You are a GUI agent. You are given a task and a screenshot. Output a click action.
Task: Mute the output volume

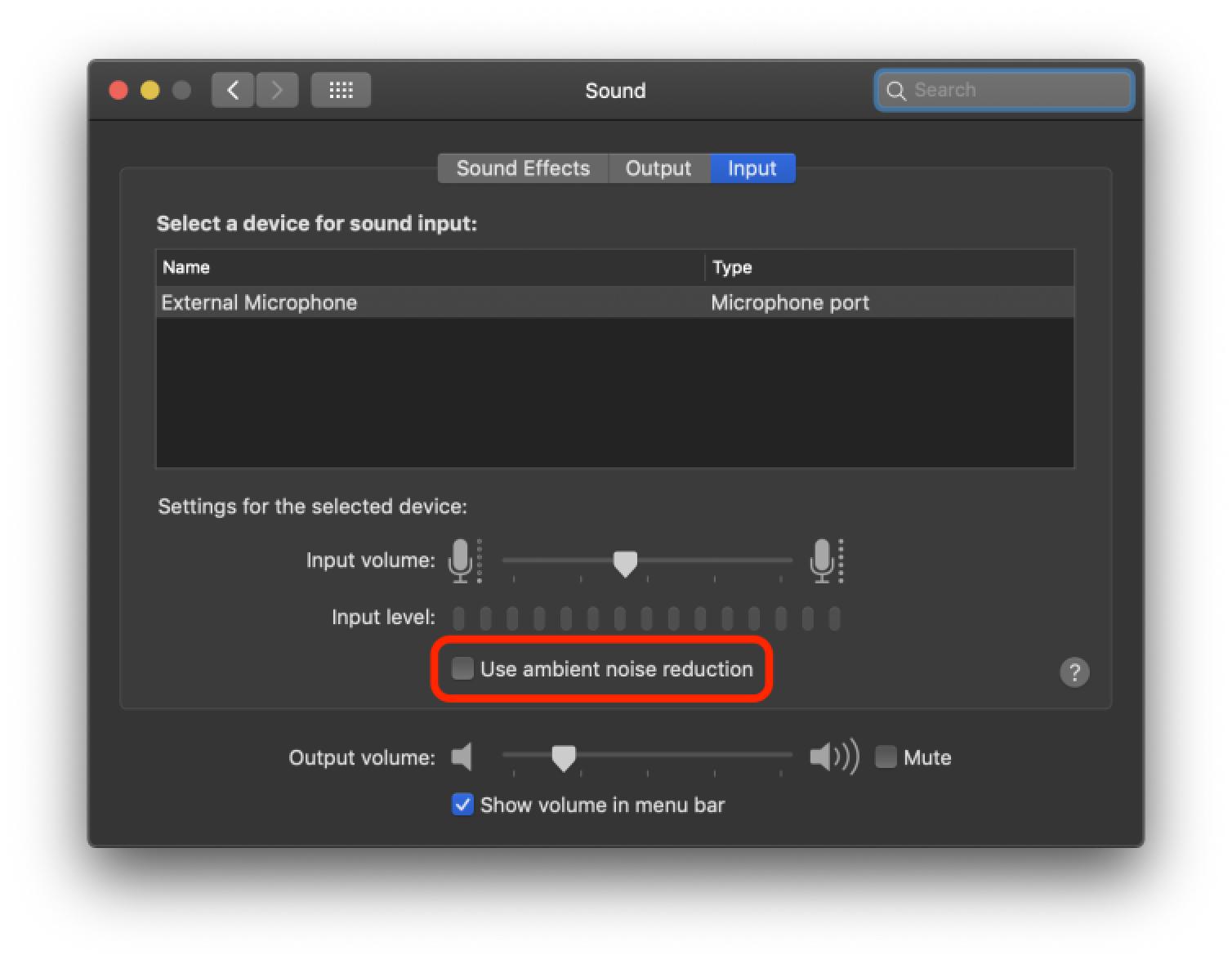point(886,756)
